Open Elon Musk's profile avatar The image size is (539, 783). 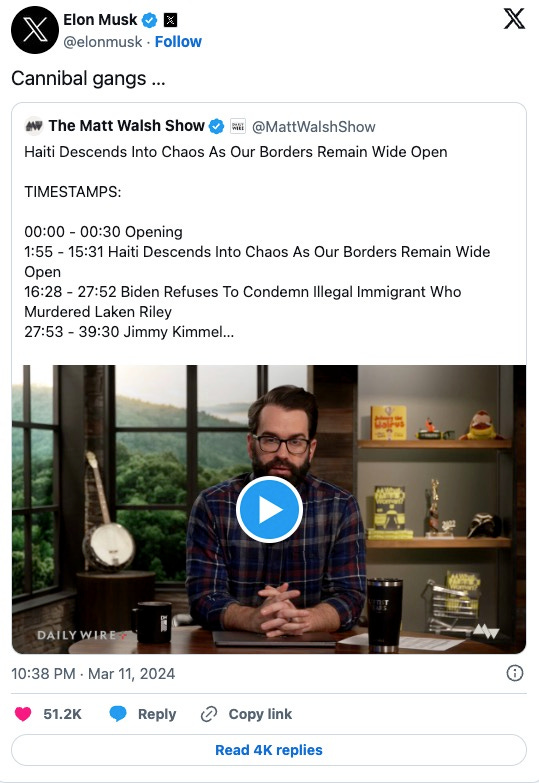pos(34,30)
